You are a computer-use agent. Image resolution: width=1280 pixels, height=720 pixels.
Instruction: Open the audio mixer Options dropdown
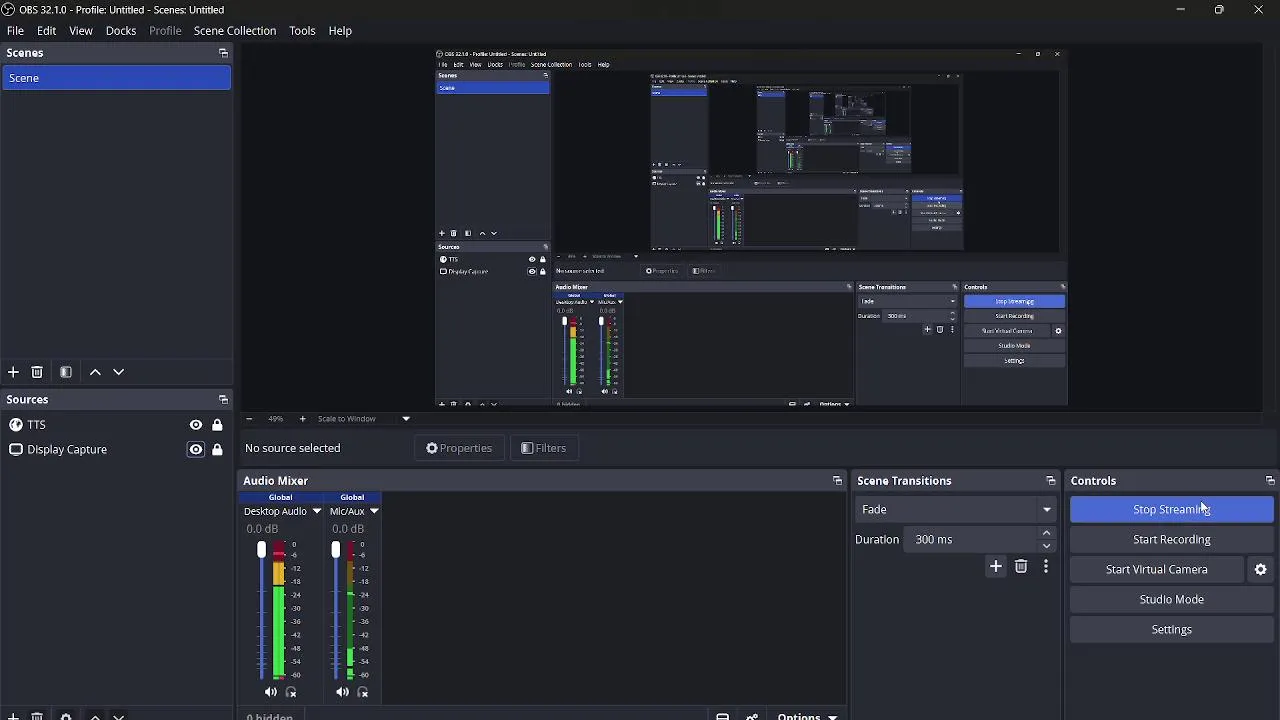[807, 716]
